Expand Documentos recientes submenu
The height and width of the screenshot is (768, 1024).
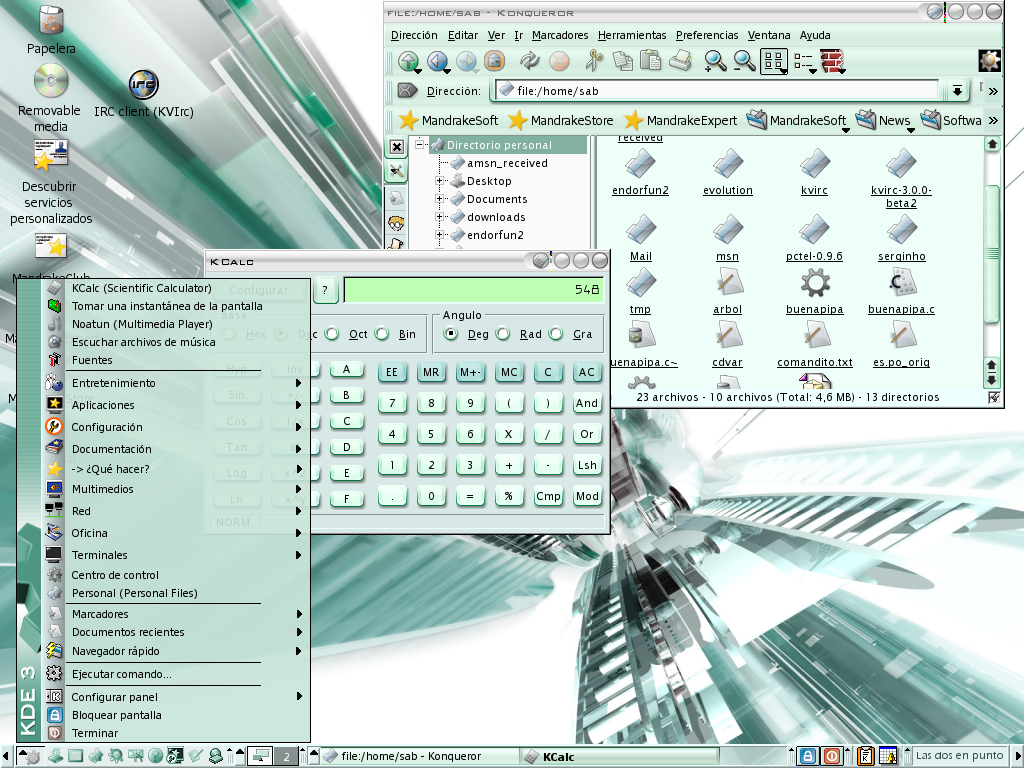pyautogui.click(x=174, y=632)
